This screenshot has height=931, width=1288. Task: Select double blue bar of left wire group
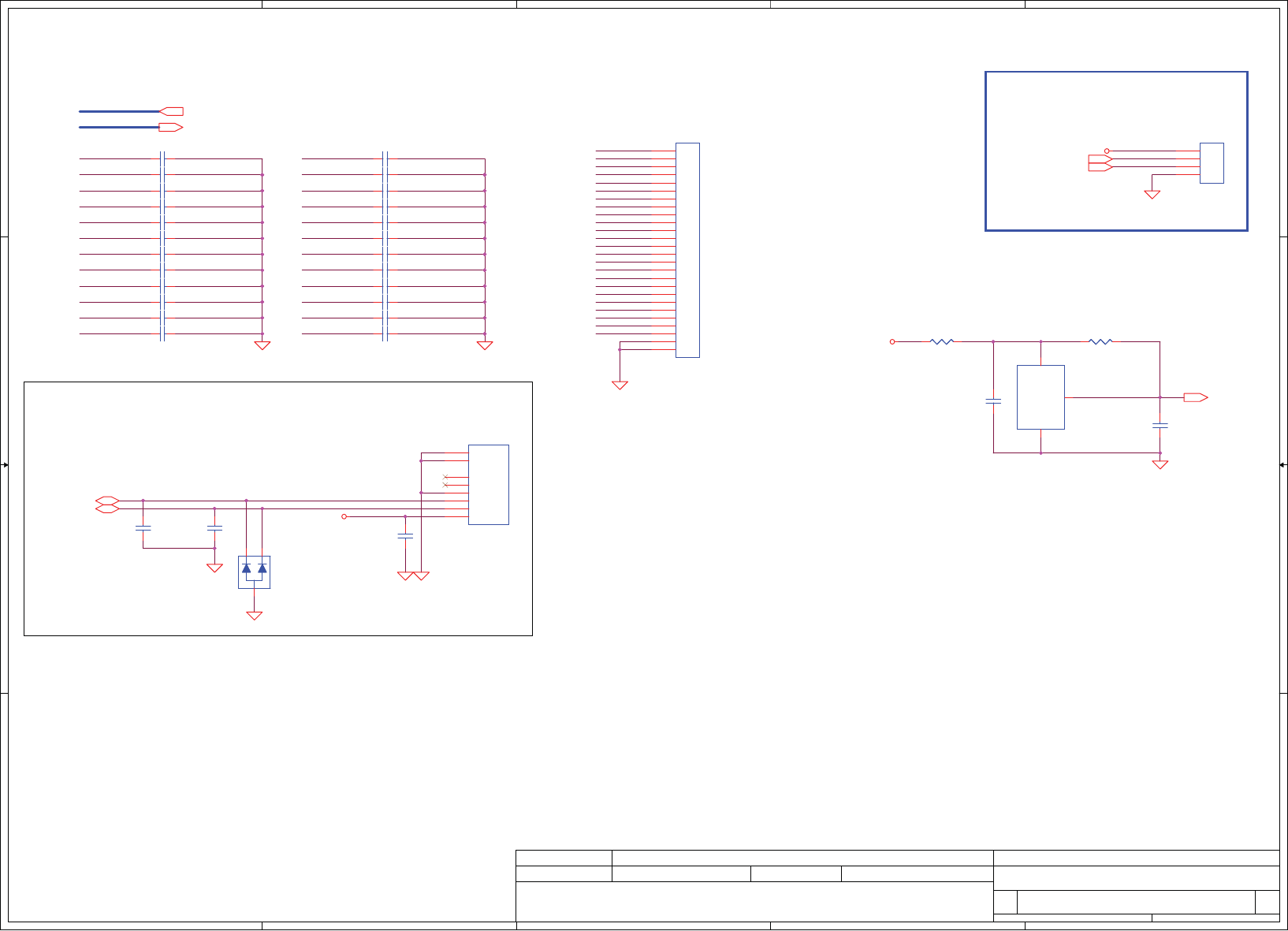(162, 246)
